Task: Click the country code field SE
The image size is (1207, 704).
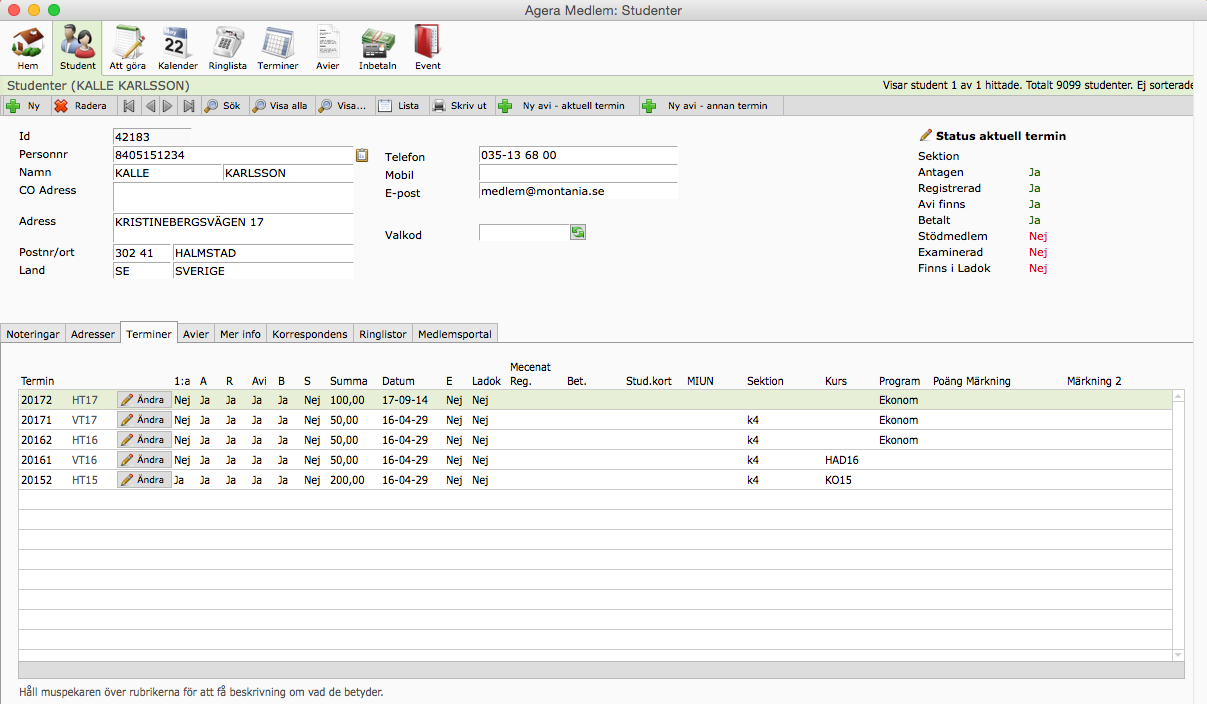Action: coord(142,271)
